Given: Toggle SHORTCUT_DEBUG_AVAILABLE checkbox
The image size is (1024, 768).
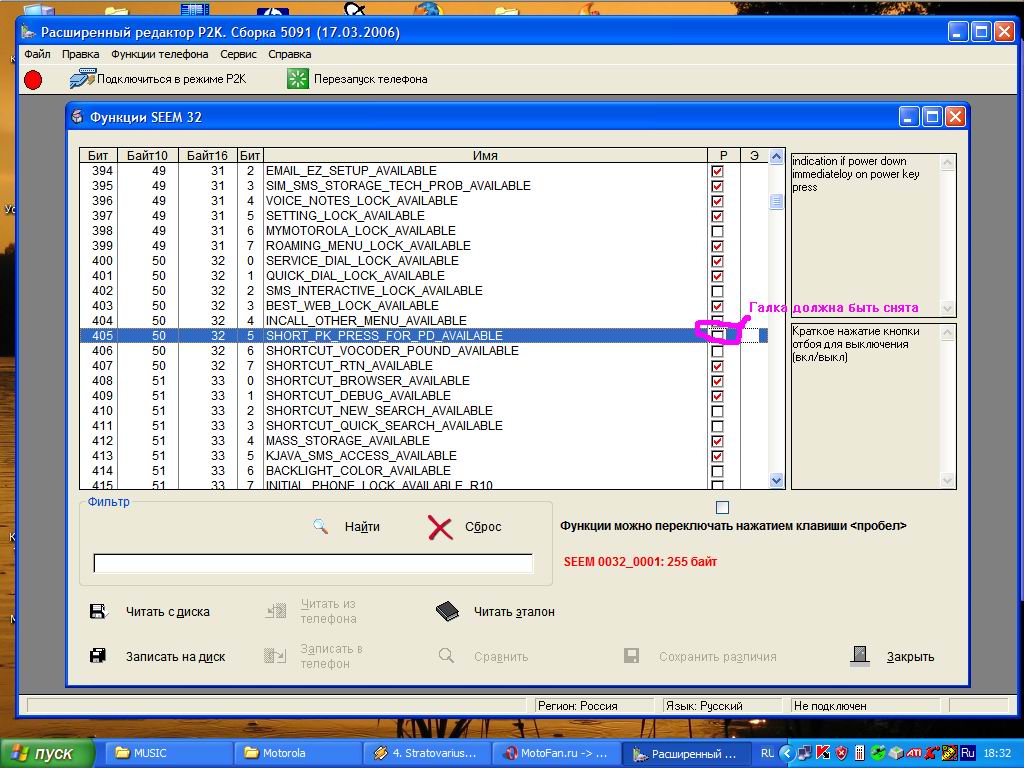Looking at the screenshot, I should click(717, 396).
